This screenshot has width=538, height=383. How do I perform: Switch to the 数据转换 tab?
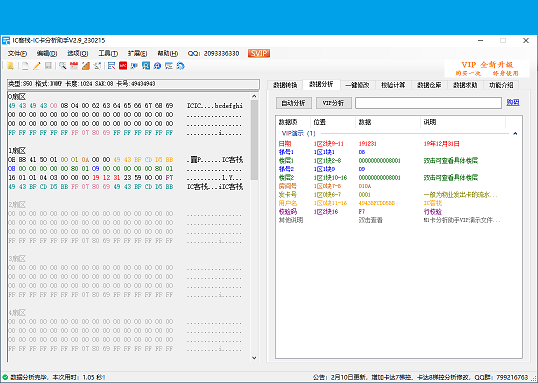click(285, 85)
